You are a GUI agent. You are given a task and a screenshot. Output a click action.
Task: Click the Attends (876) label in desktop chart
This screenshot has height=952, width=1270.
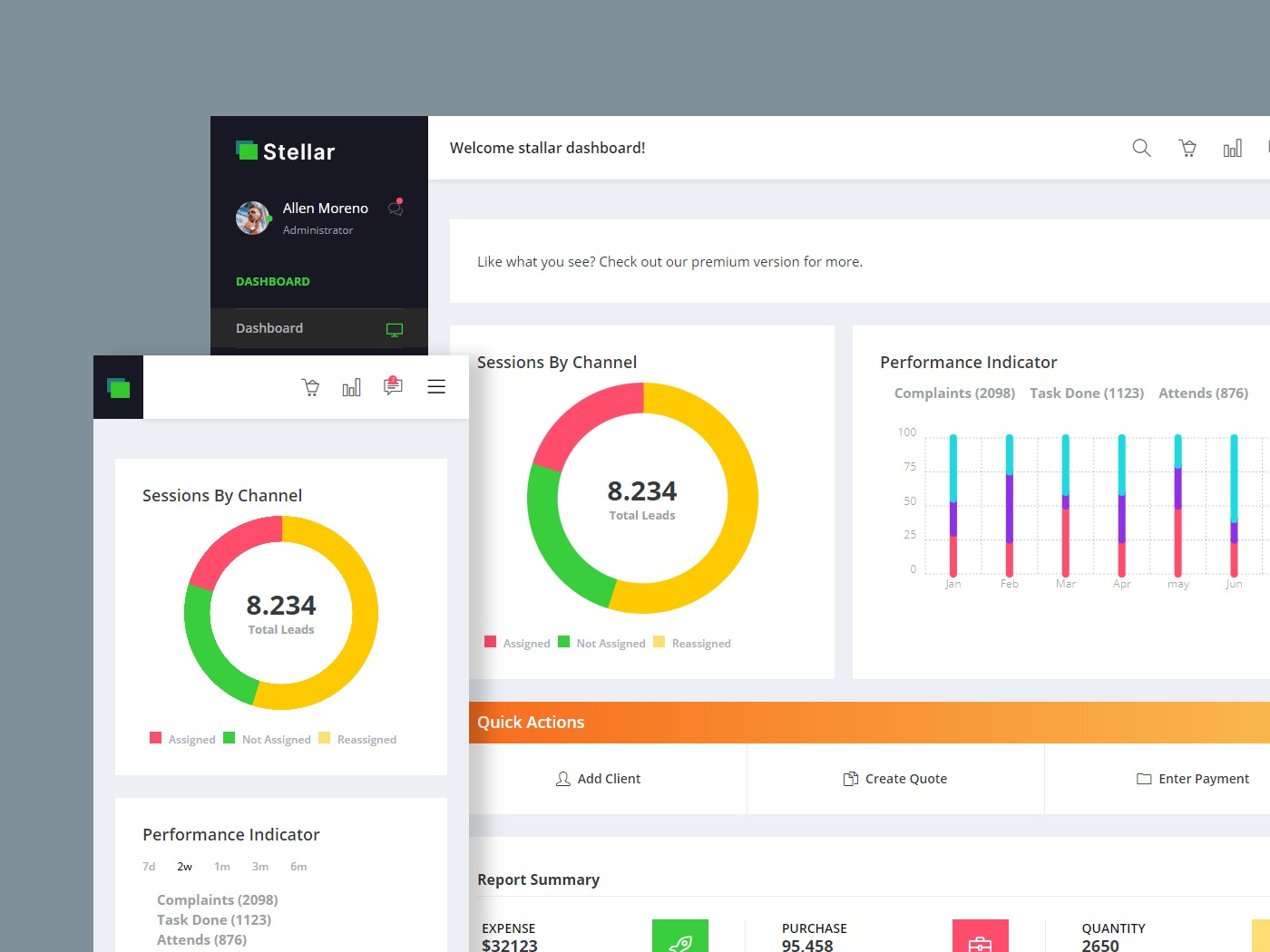[1204, 393]
